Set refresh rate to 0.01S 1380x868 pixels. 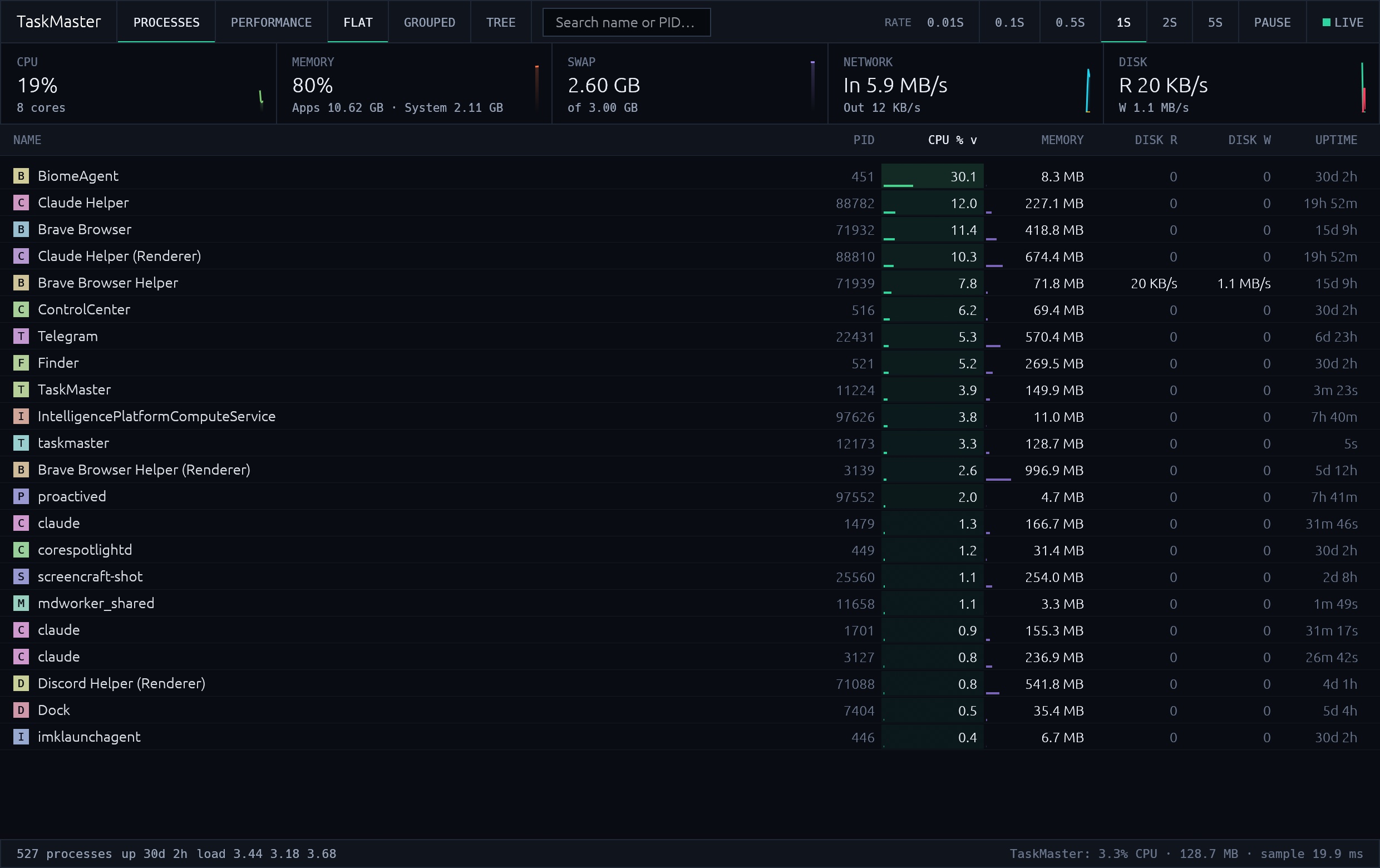tap(945, 22)
